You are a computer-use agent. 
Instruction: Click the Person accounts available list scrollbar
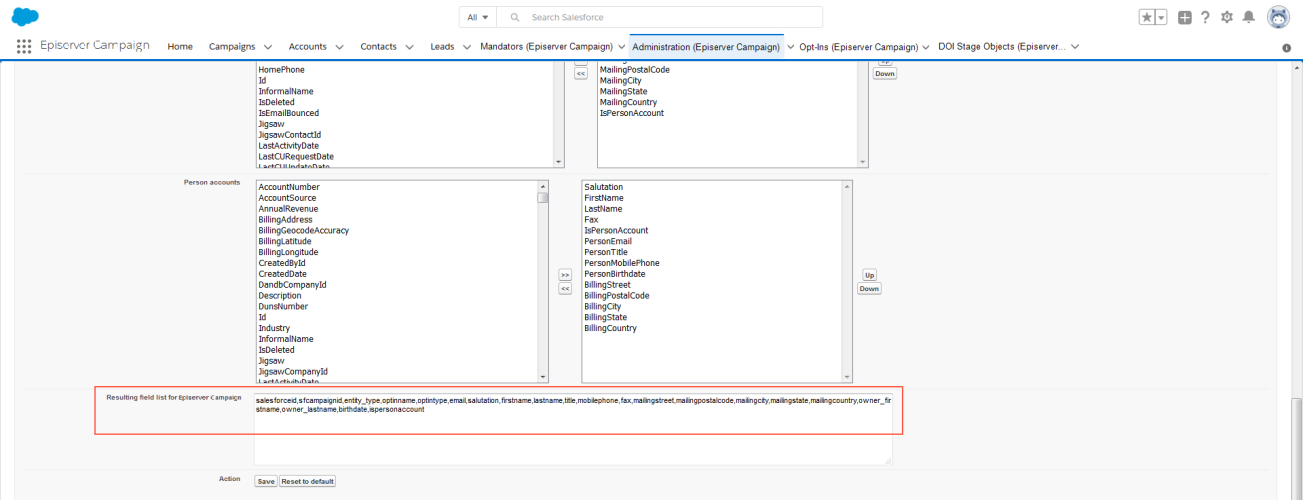[543, 280]
